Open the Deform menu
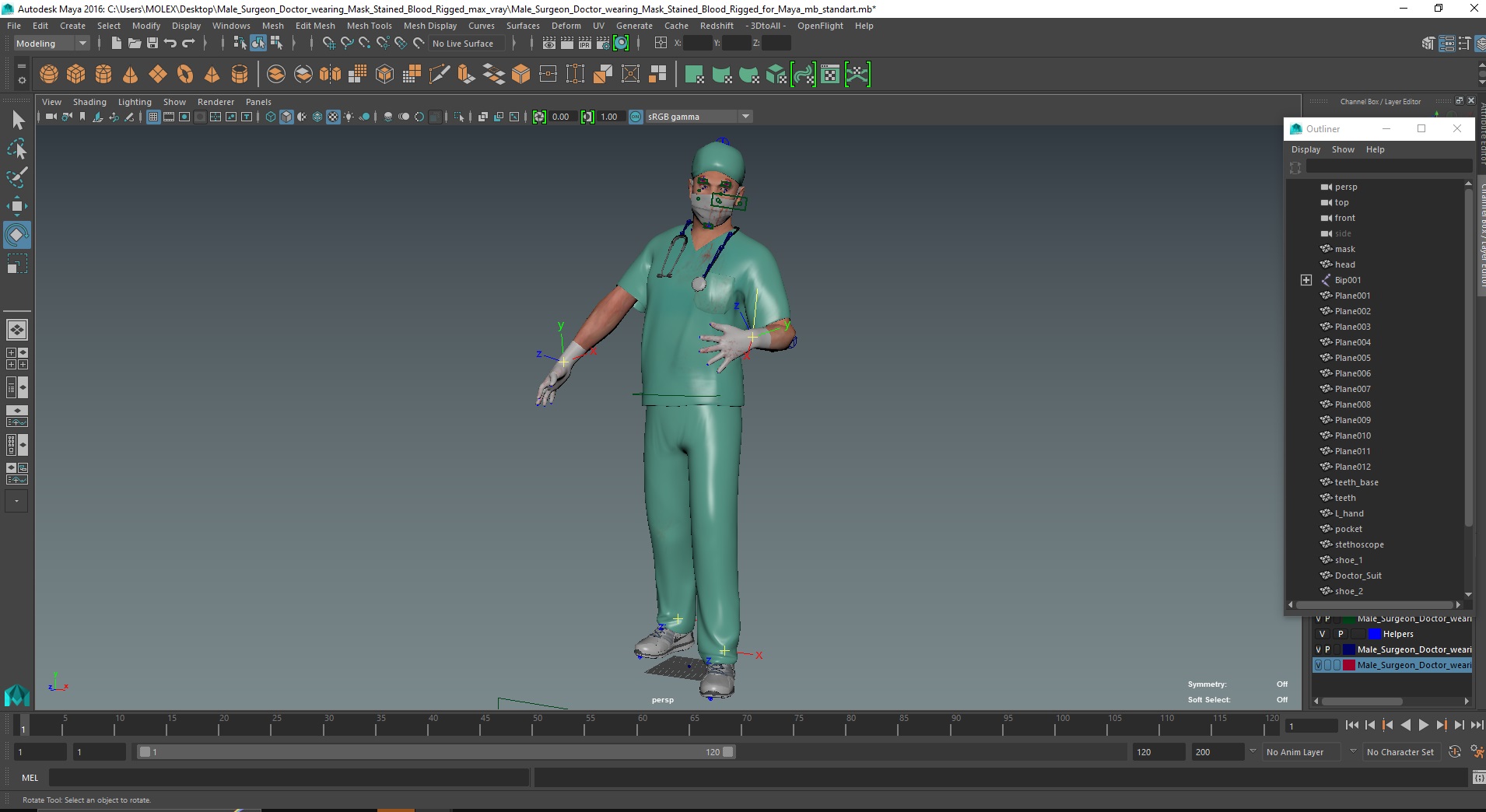This screenshot has height=812, width=1486. coord(566,26)
